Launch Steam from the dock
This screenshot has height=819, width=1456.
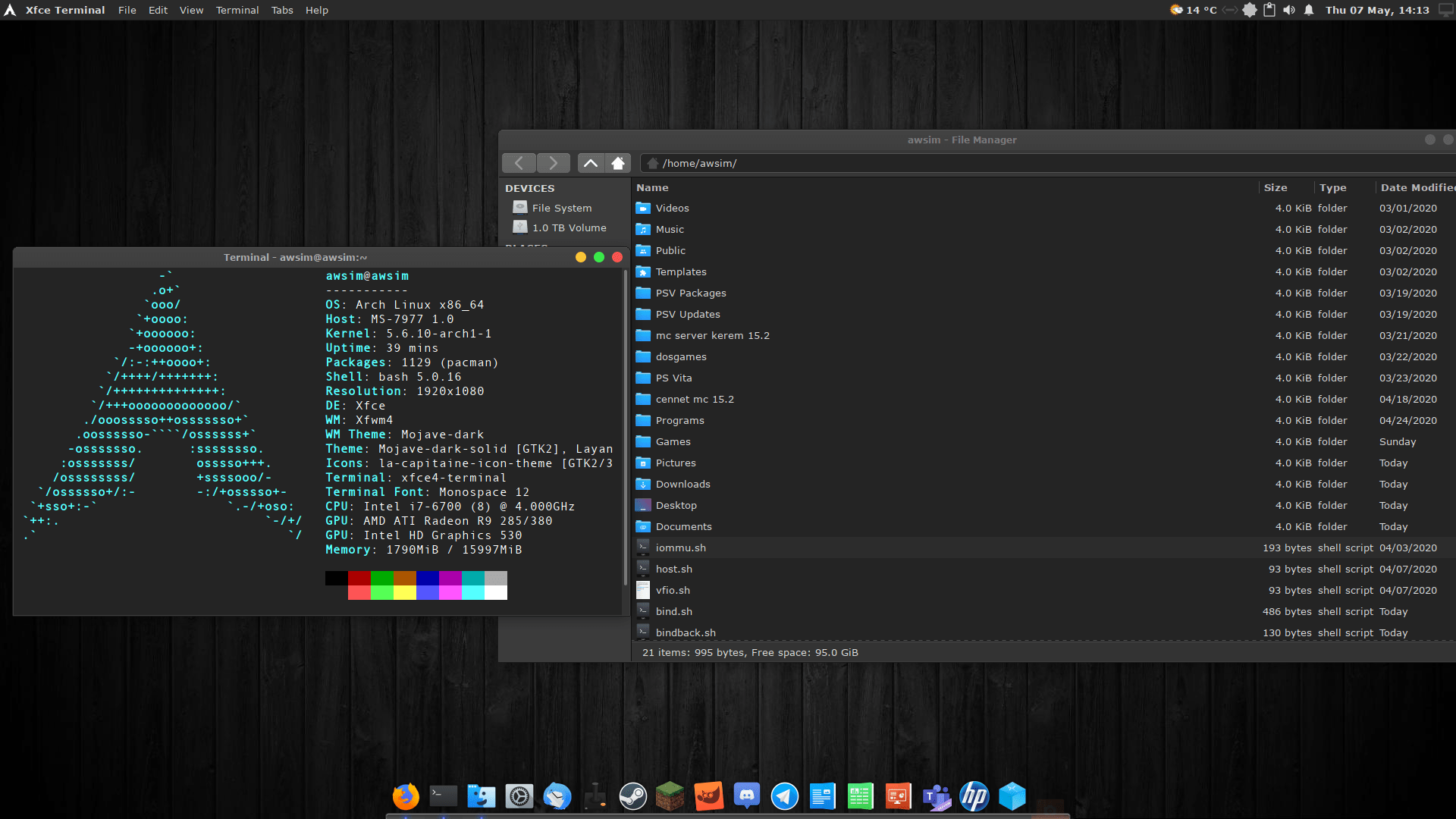[x=632, y=796]
